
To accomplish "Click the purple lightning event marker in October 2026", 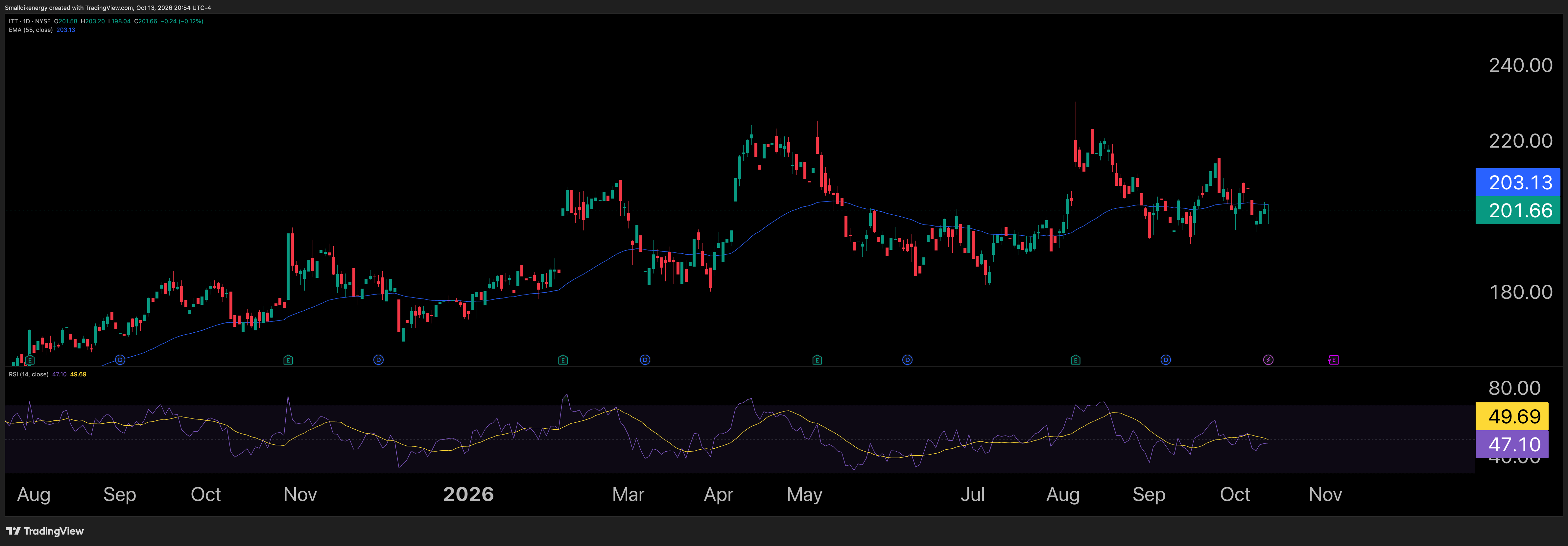I will click(x=1268, y=360).
